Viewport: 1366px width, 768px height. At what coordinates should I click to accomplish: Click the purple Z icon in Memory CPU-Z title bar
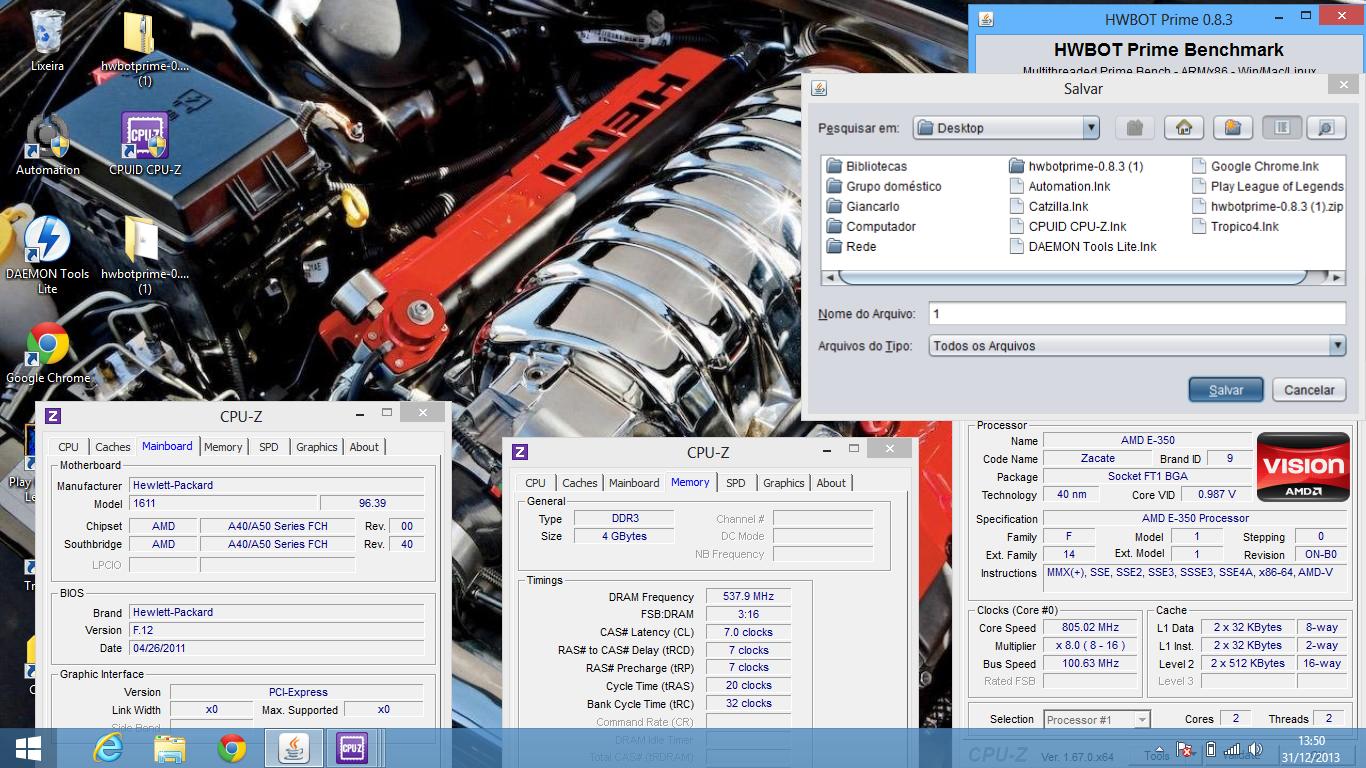pyautogui.click(x=520, y=452)
